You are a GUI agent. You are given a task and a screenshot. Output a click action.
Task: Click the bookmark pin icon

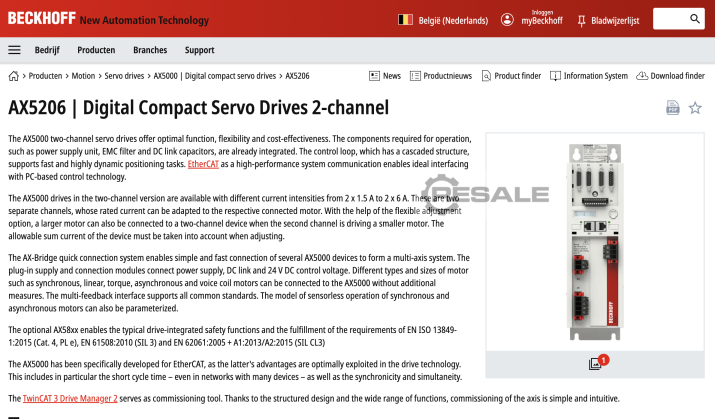[x=581, y=21]
